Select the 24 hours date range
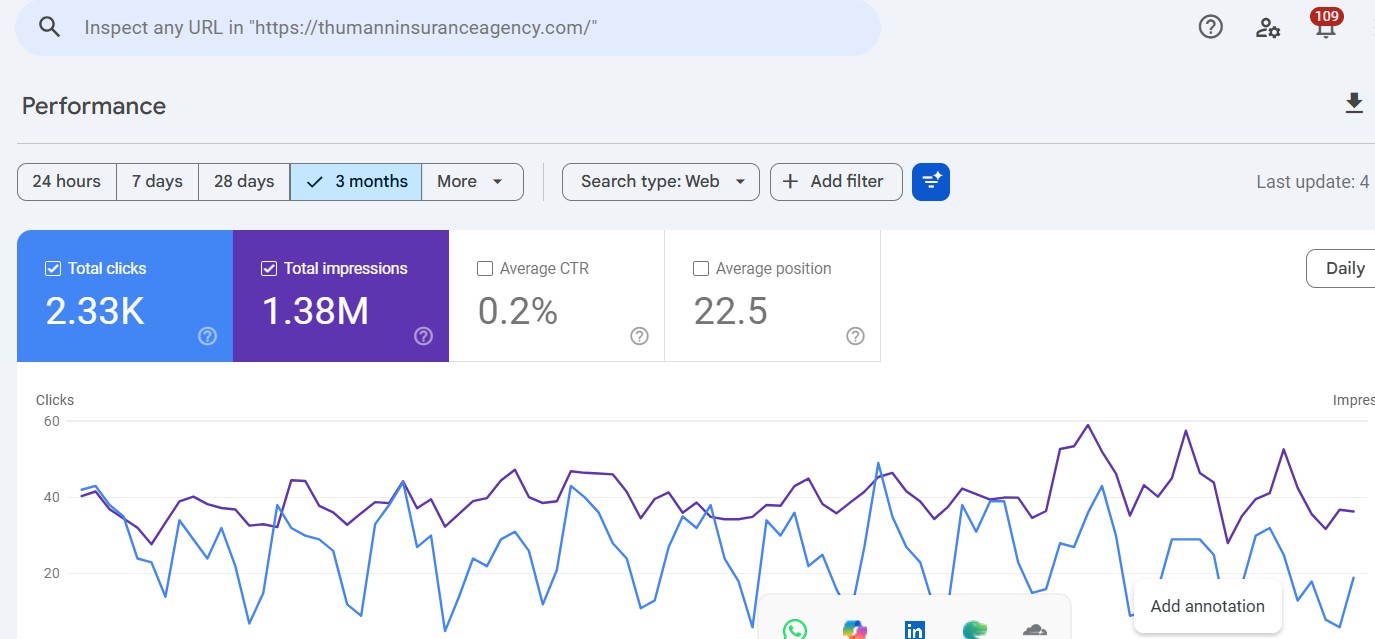The height and width of the screenshot is (639, 1375). [x=67, y=181]
